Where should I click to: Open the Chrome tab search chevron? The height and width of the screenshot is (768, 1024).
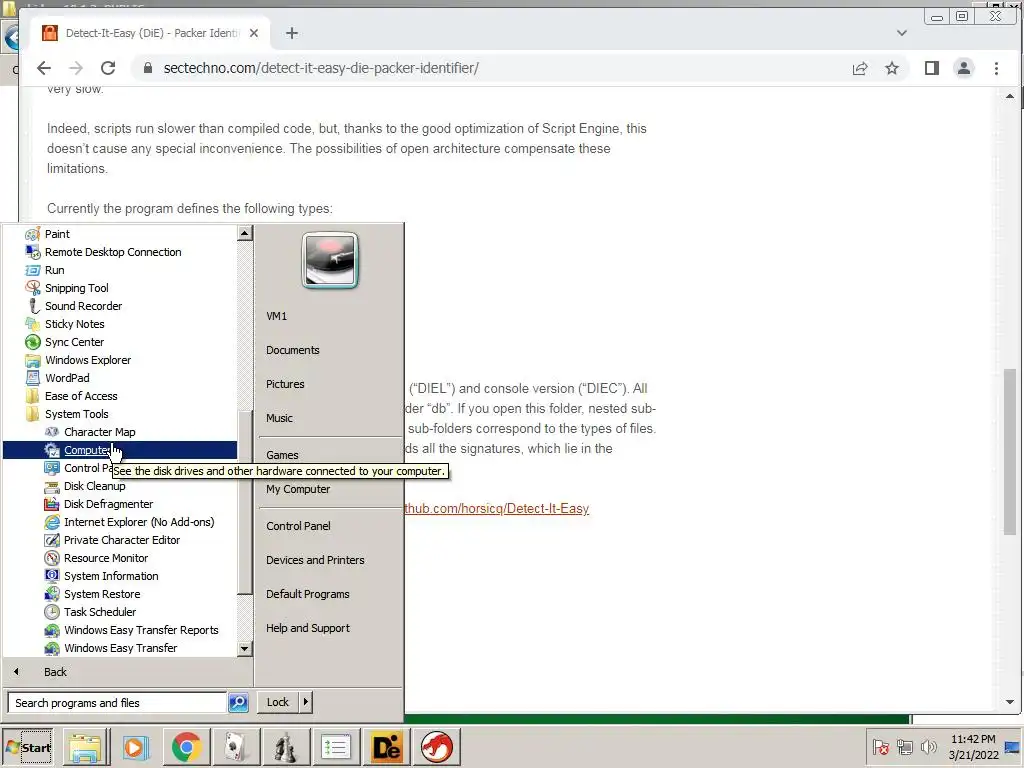(902, 33)
